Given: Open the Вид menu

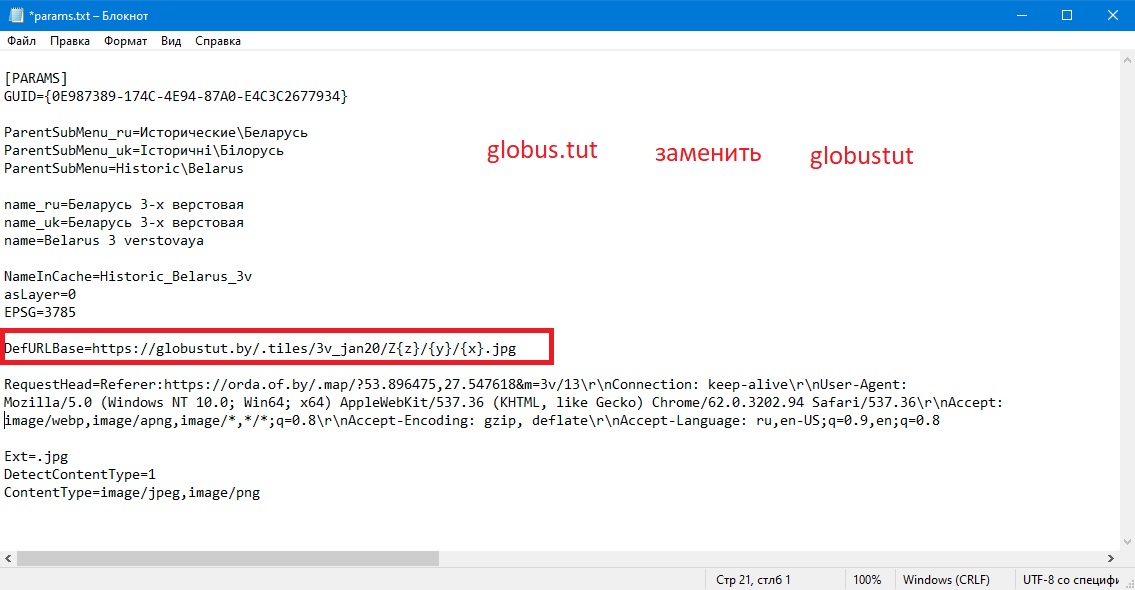Looking at the screenshot, I should (x=171, y=41).
